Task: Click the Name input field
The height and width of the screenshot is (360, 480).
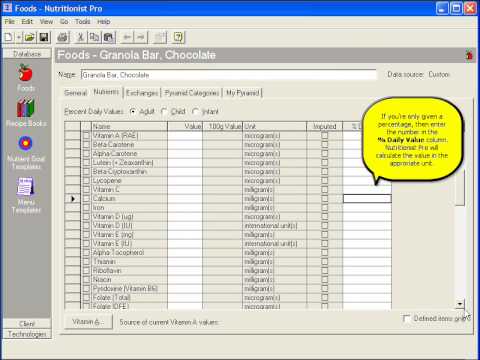Action: click(x=229, y=75)
